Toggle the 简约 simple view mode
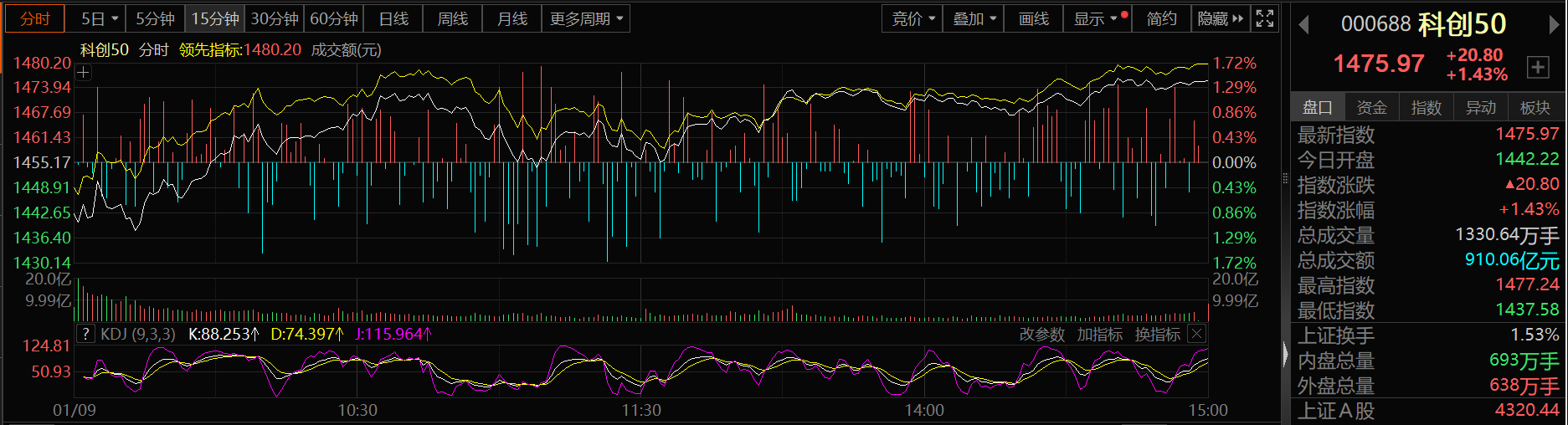Viewport: 1568px width, 425px height. pos(1161,18)
